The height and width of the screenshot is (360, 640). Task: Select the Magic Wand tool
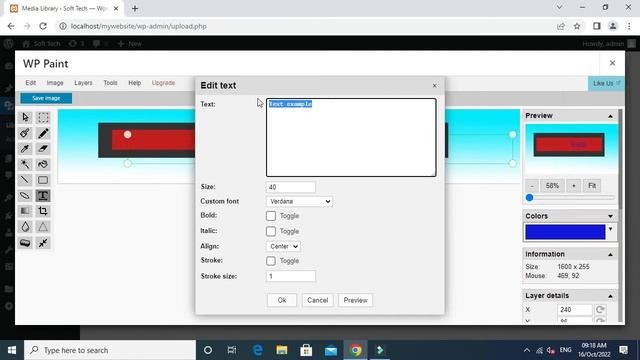[25, 164]
